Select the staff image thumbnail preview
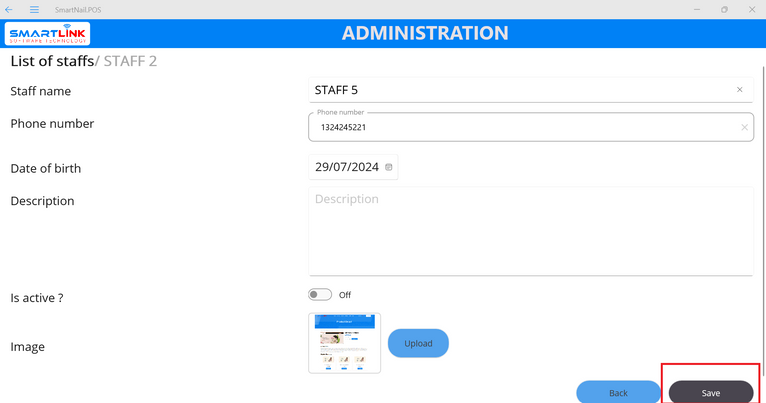766x403 pixels. tap(344, 343)
